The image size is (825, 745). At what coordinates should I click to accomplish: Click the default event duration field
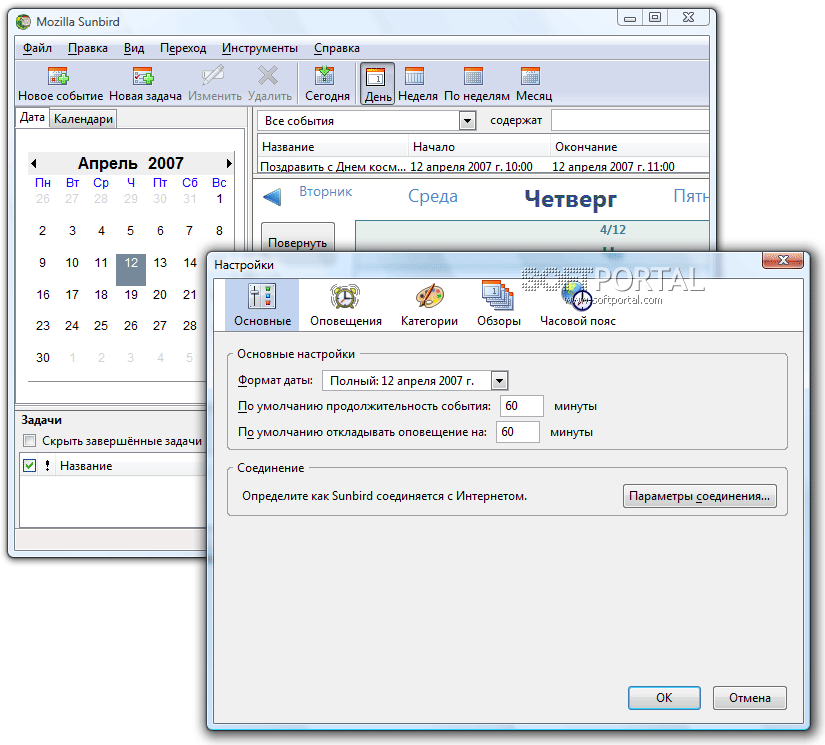pos(521,406)
